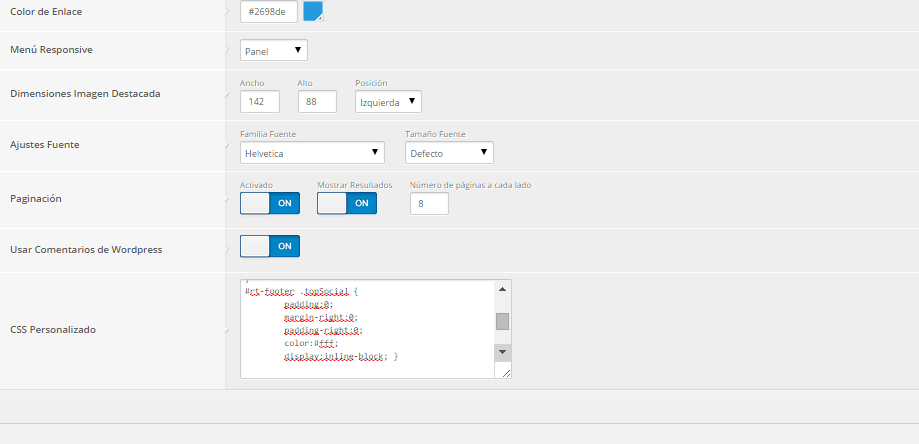Click the CSS textarea scroll up arrow
Image resolution: width=919 pixels, height=444 pixels.
coord(502,289)
